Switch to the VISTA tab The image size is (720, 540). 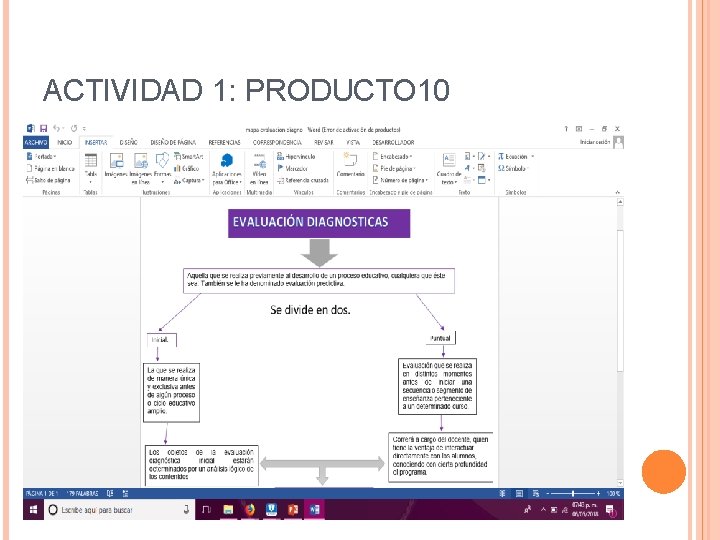click(353, 142)
